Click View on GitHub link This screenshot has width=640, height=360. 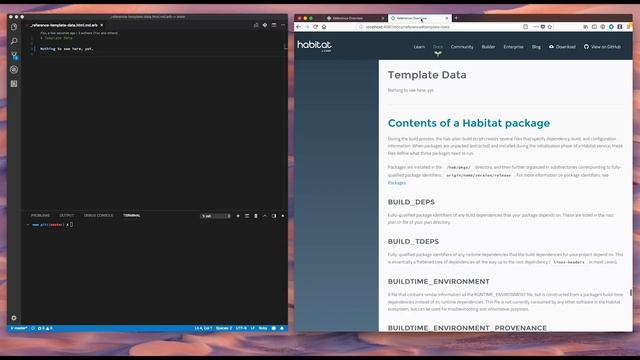[602, 47]
